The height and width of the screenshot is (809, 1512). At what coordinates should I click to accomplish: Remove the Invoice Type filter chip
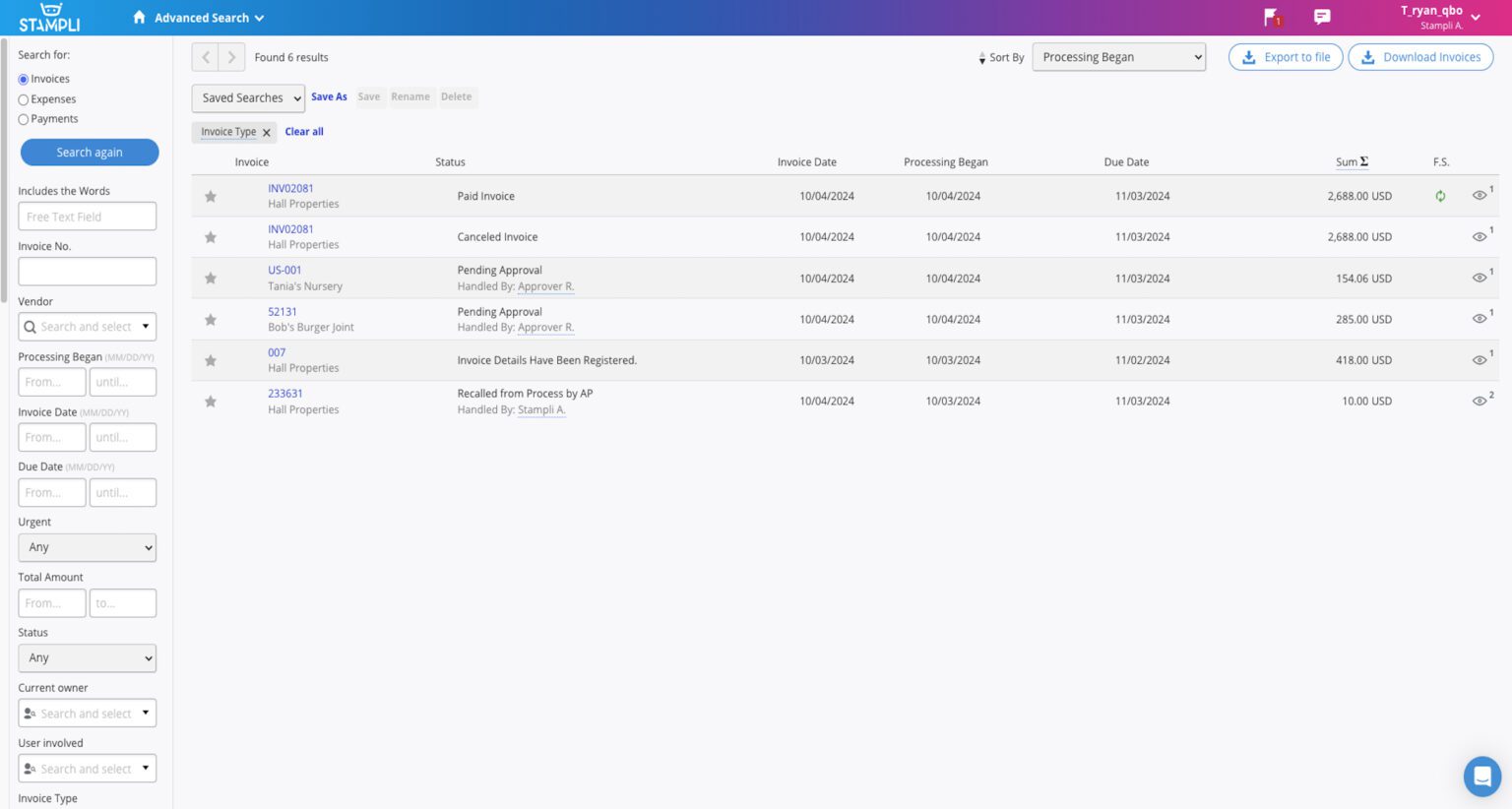266,131
